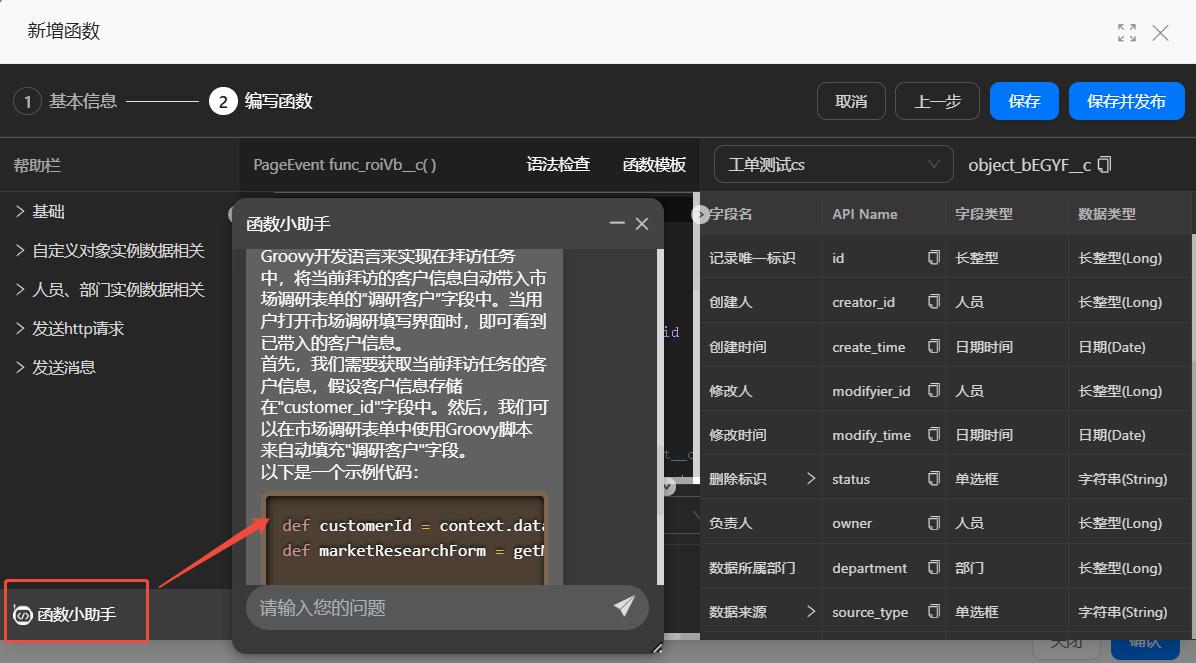Copy the id field API name

click(934, 258)
